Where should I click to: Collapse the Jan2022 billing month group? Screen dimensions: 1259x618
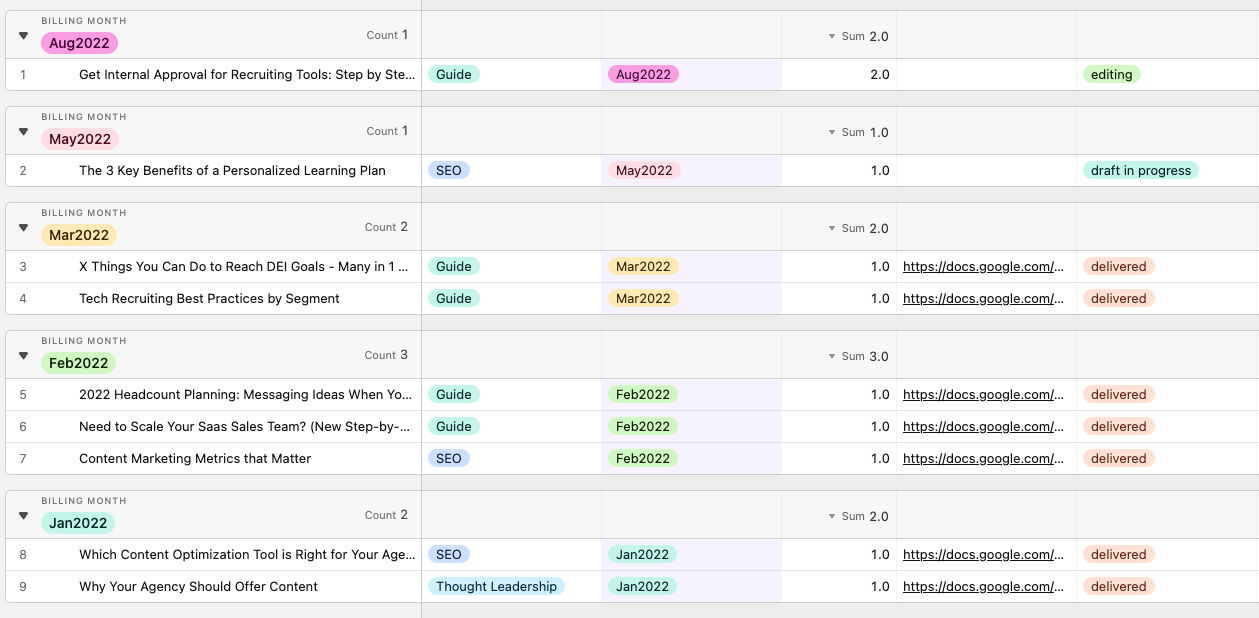coord(24,516)
